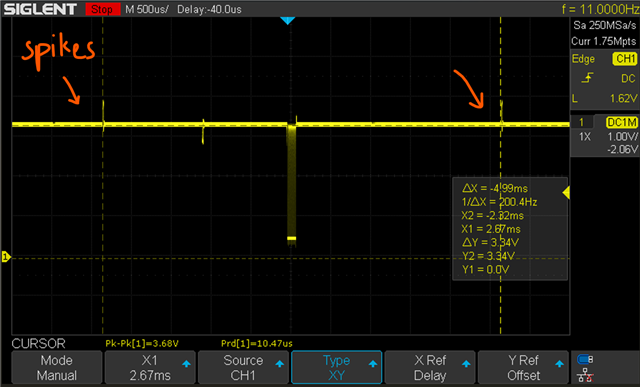Open the Y Ref Offset softkey
This screenshot has width=640, height=387.
(x=523, y=367)
